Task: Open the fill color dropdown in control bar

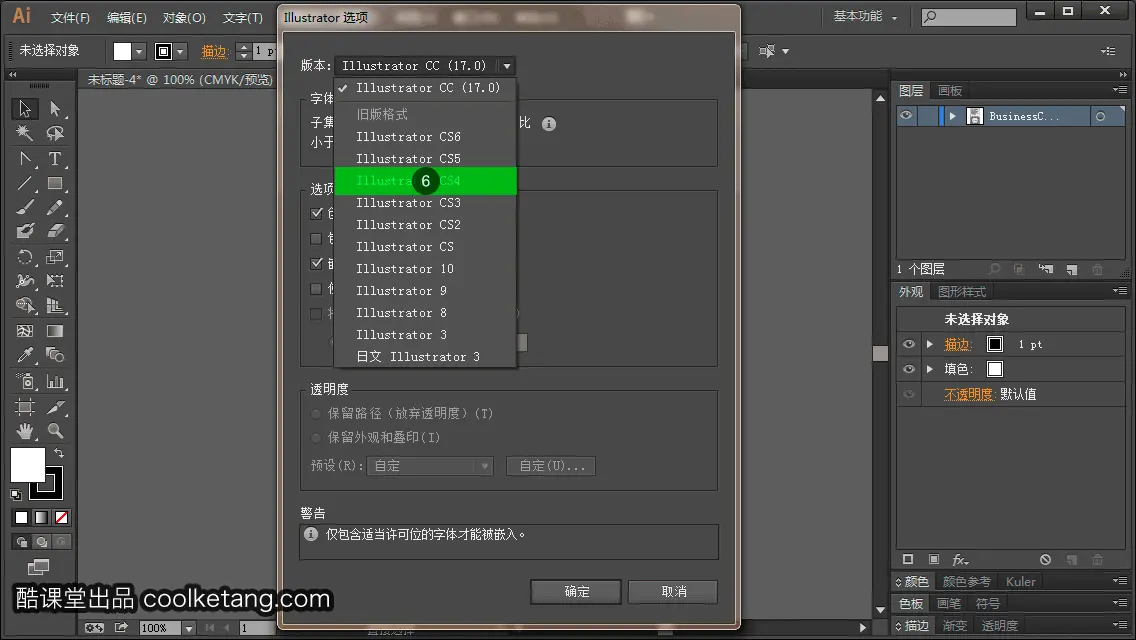Action: click(139, 51)
